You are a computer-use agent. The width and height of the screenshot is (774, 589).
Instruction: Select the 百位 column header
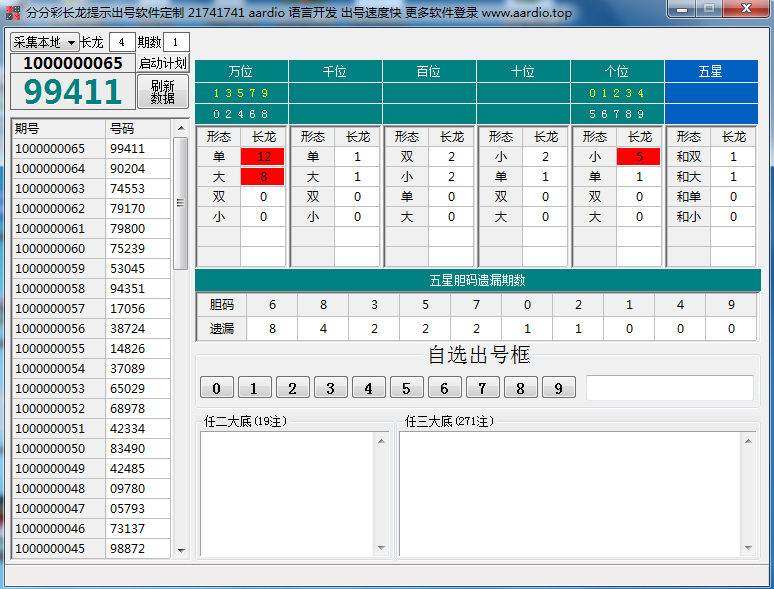pyautogui.click(x=429, y=71)
